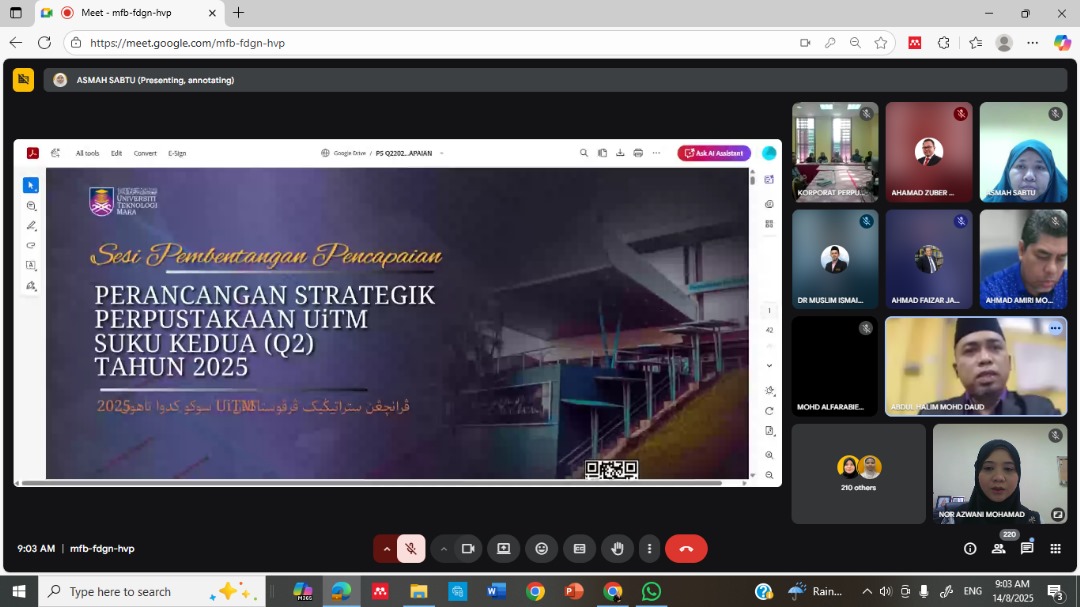Toggle the camera on or off
The image size is (1080, 607).
467,549
